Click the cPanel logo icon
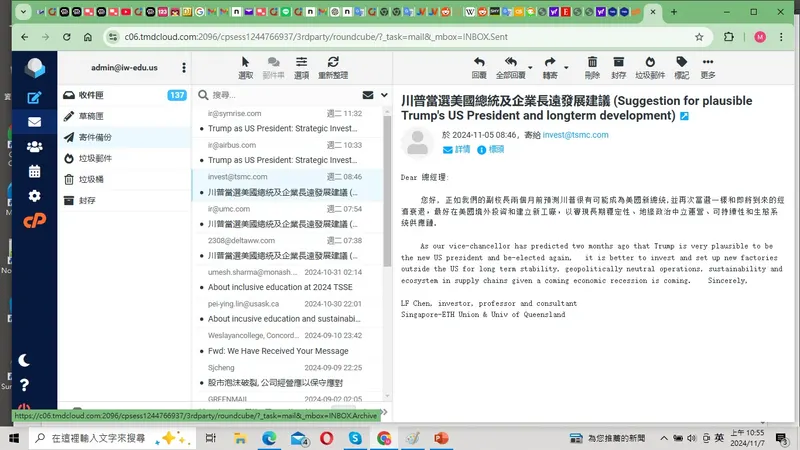The image size is (800, 450). click(34, 220)
